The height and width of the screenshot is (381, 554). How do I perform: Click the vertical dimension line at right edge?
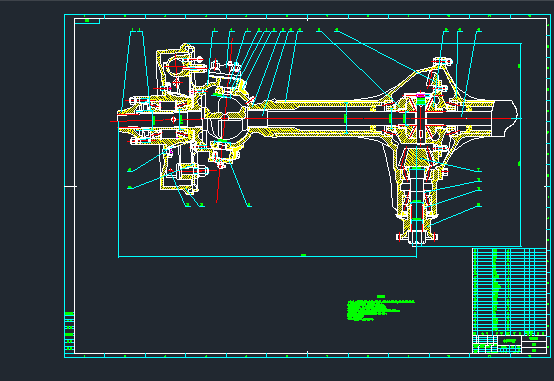pos(520,144)
